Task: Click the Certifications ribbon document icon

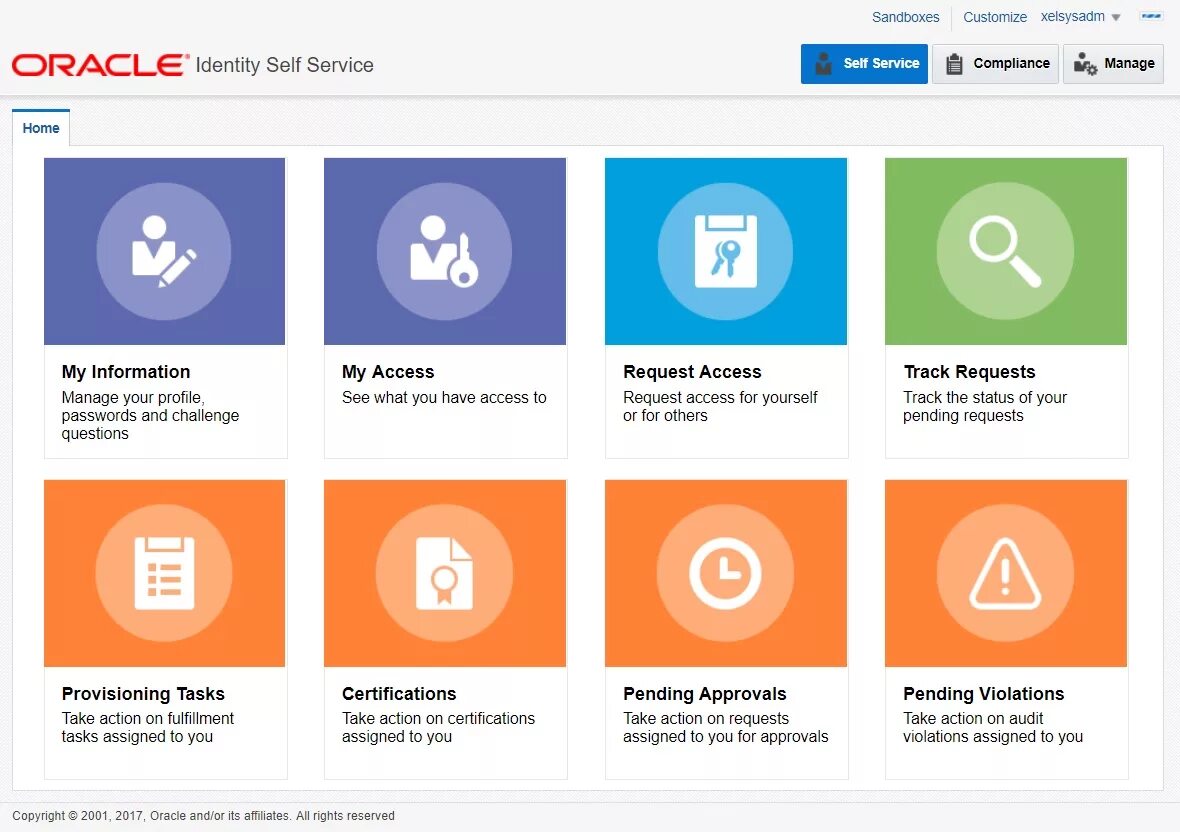Action: pyautogui.click(x=445, y=573)
